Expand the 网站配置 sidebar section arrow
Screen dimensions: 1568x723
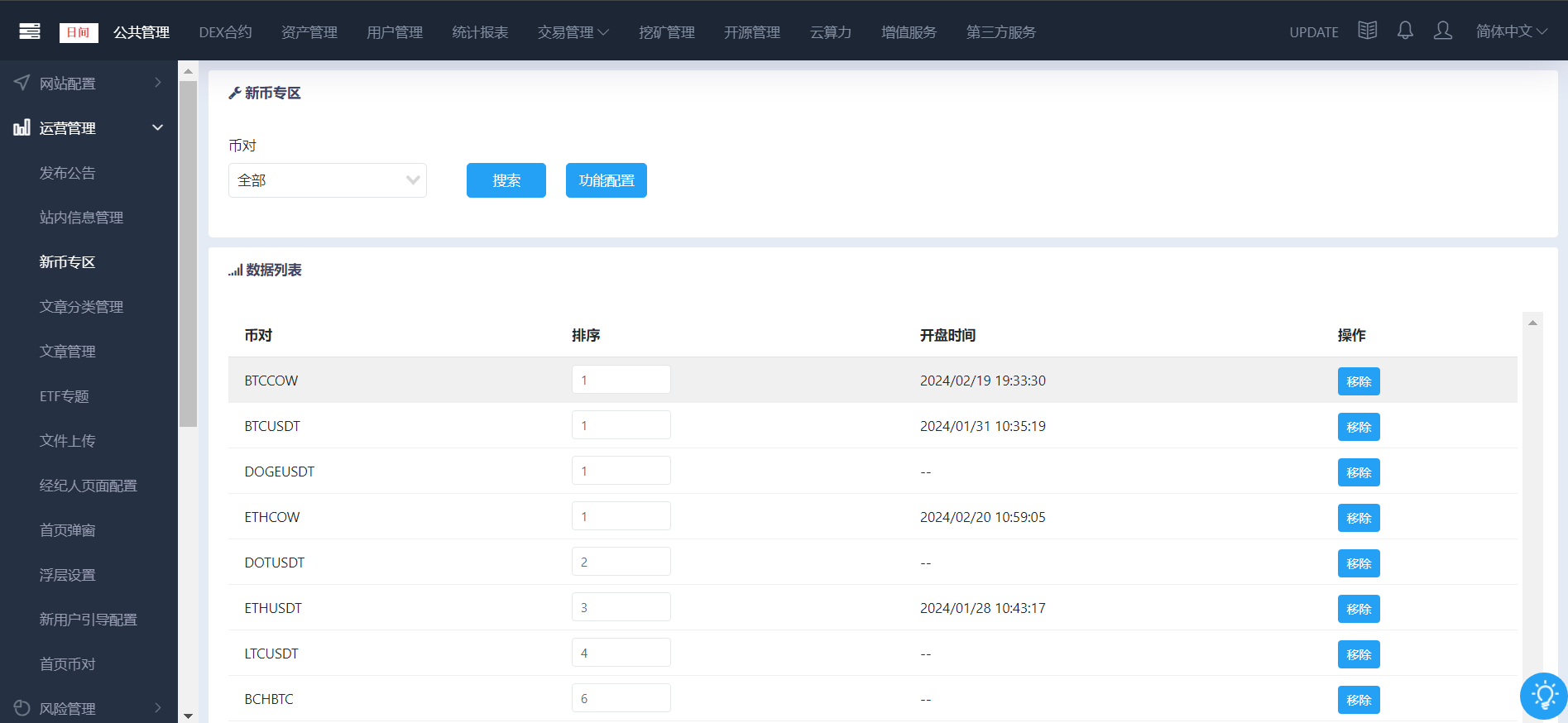(x=158, y=83)
